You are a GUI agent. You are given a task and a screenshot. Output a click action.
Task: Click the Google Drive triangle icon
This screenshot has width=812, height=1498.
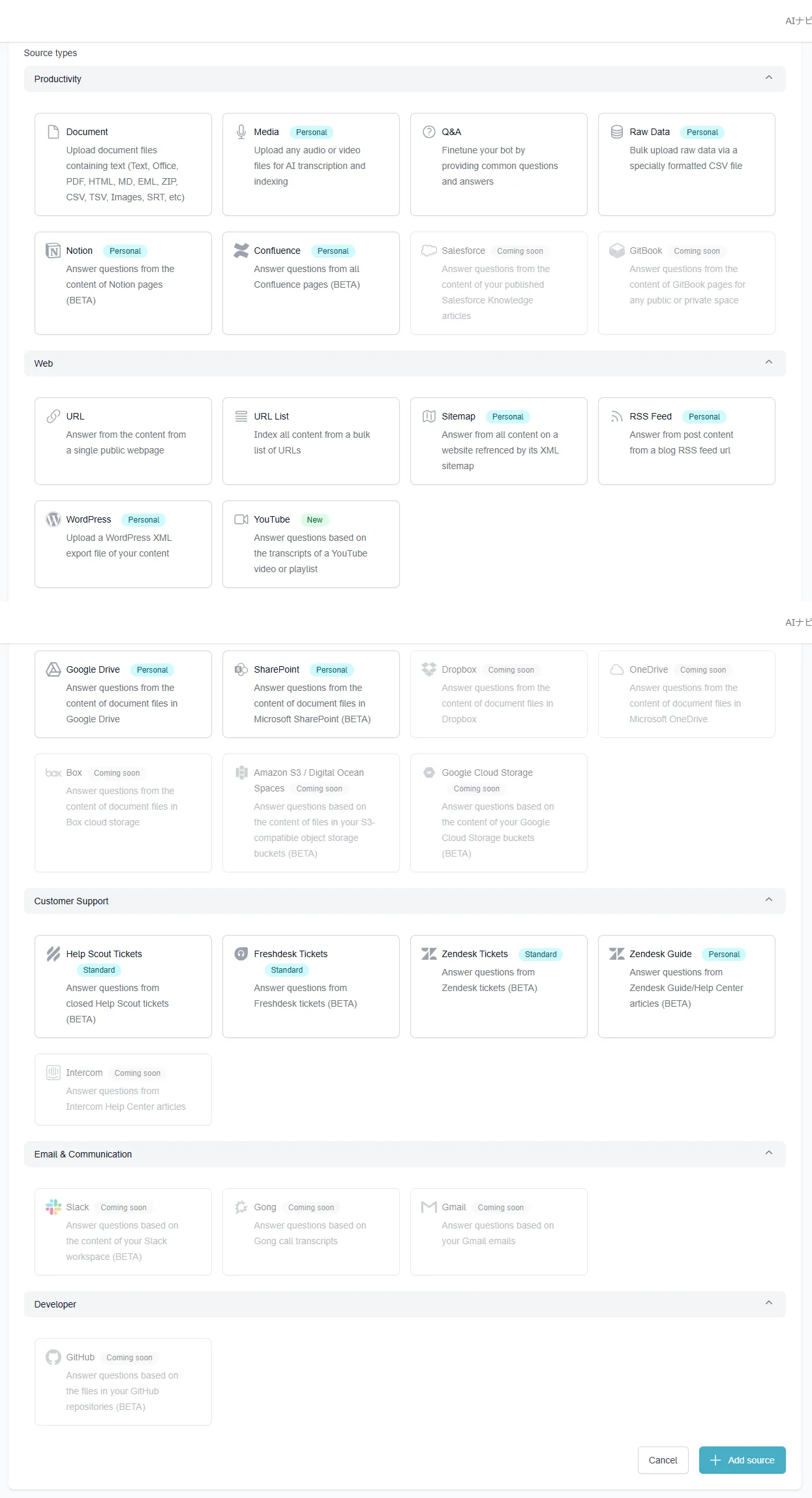[53, 669]
